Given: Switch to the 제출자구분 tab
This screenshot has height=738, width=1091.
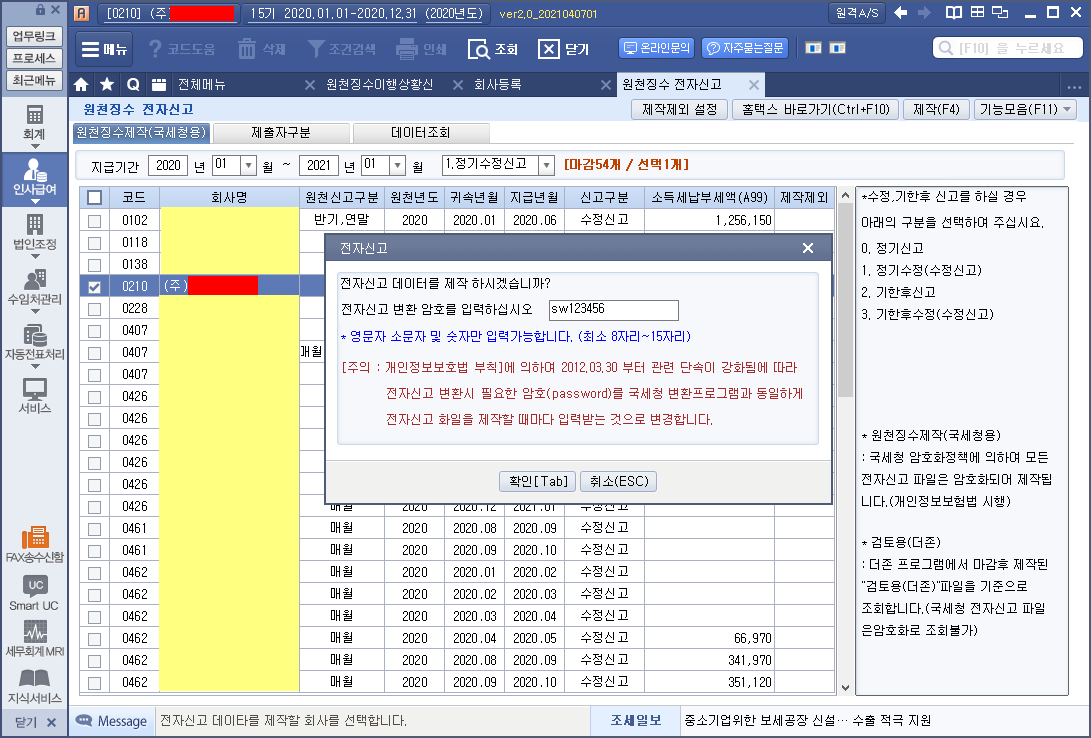Looking at the screenshot, I should (281, 132).
